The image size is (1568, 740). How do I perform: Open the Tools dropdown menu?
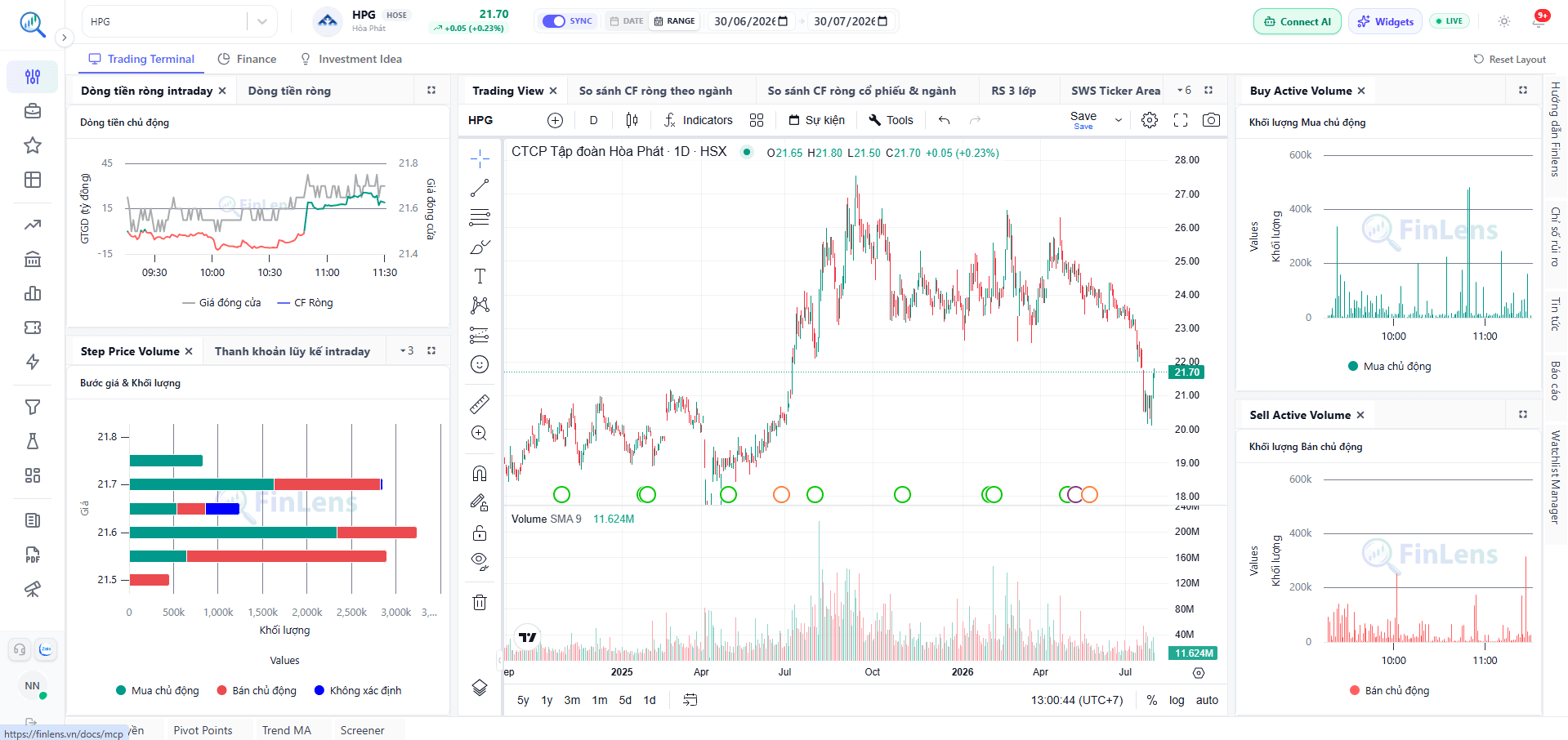(891, 120)
